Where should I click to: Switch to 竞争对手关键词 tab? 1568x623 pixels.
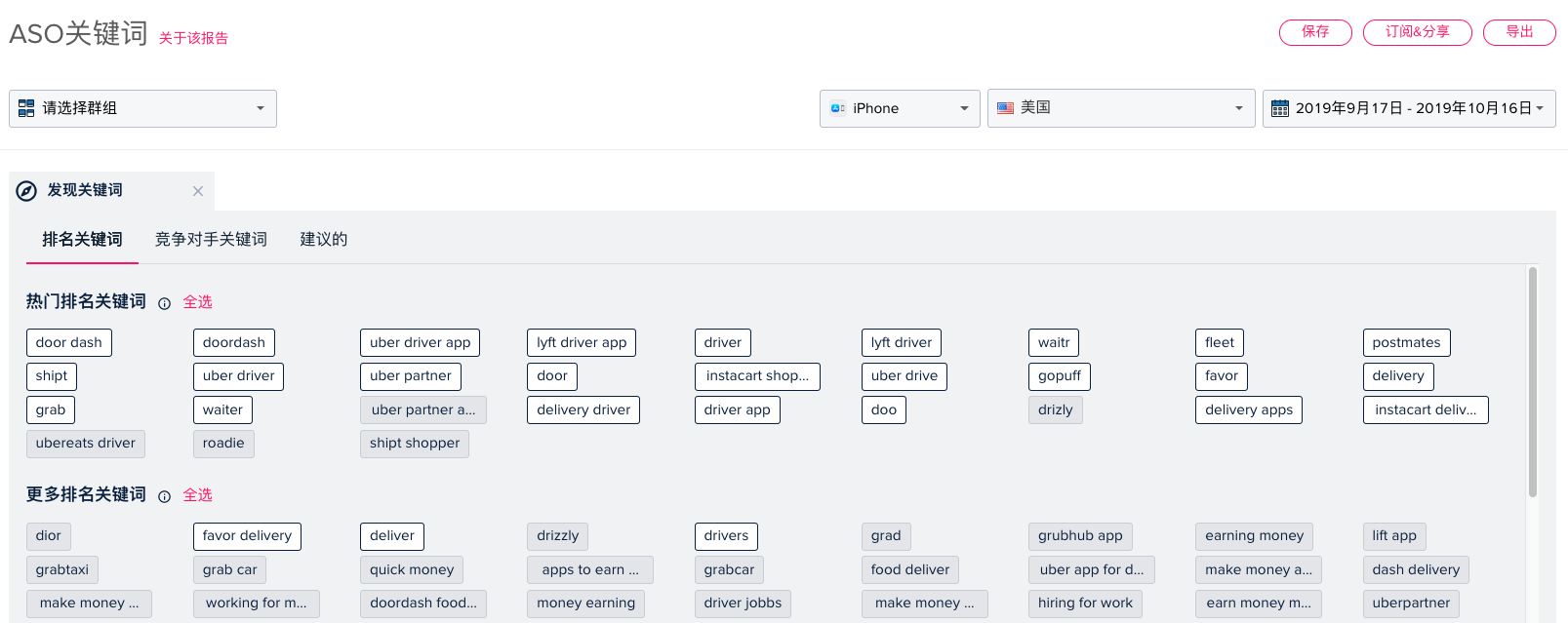(x=211, y=239)
